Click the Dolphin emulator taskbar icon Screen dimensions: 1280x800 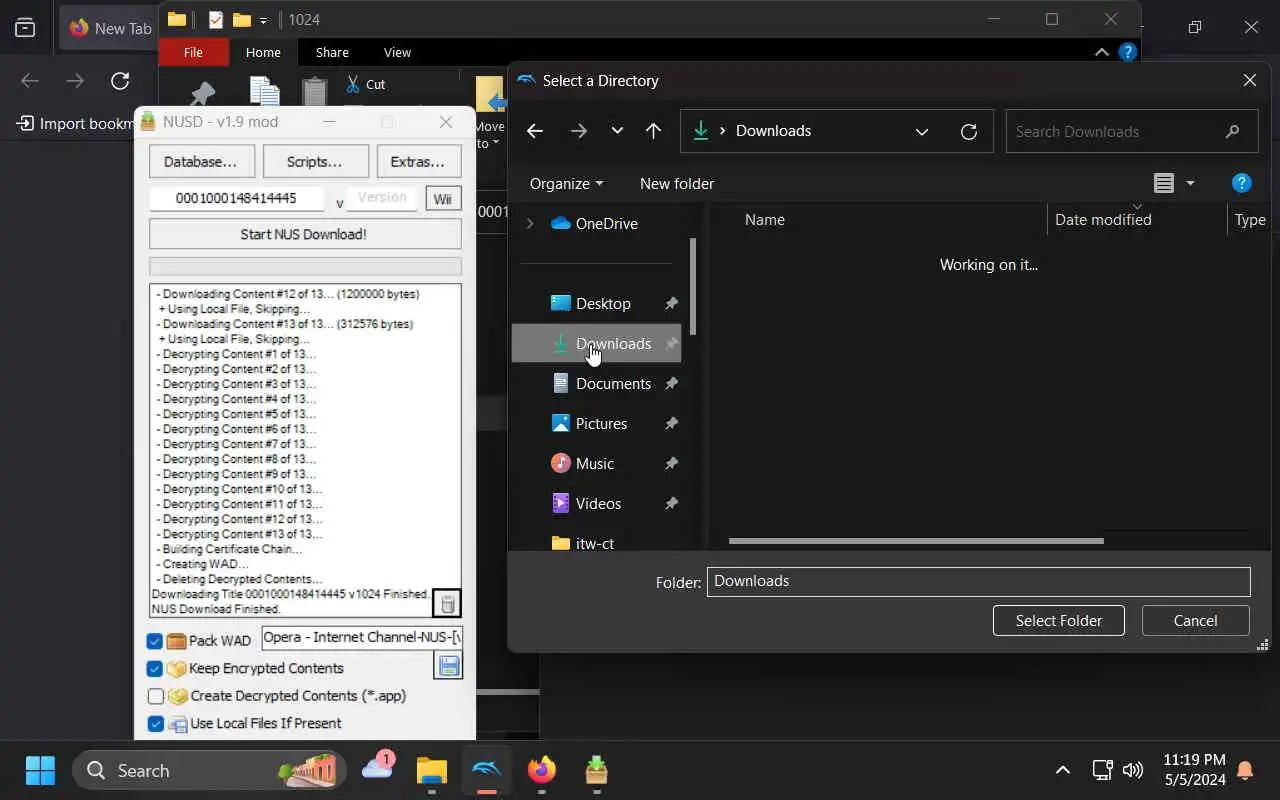tap(487, 770)
